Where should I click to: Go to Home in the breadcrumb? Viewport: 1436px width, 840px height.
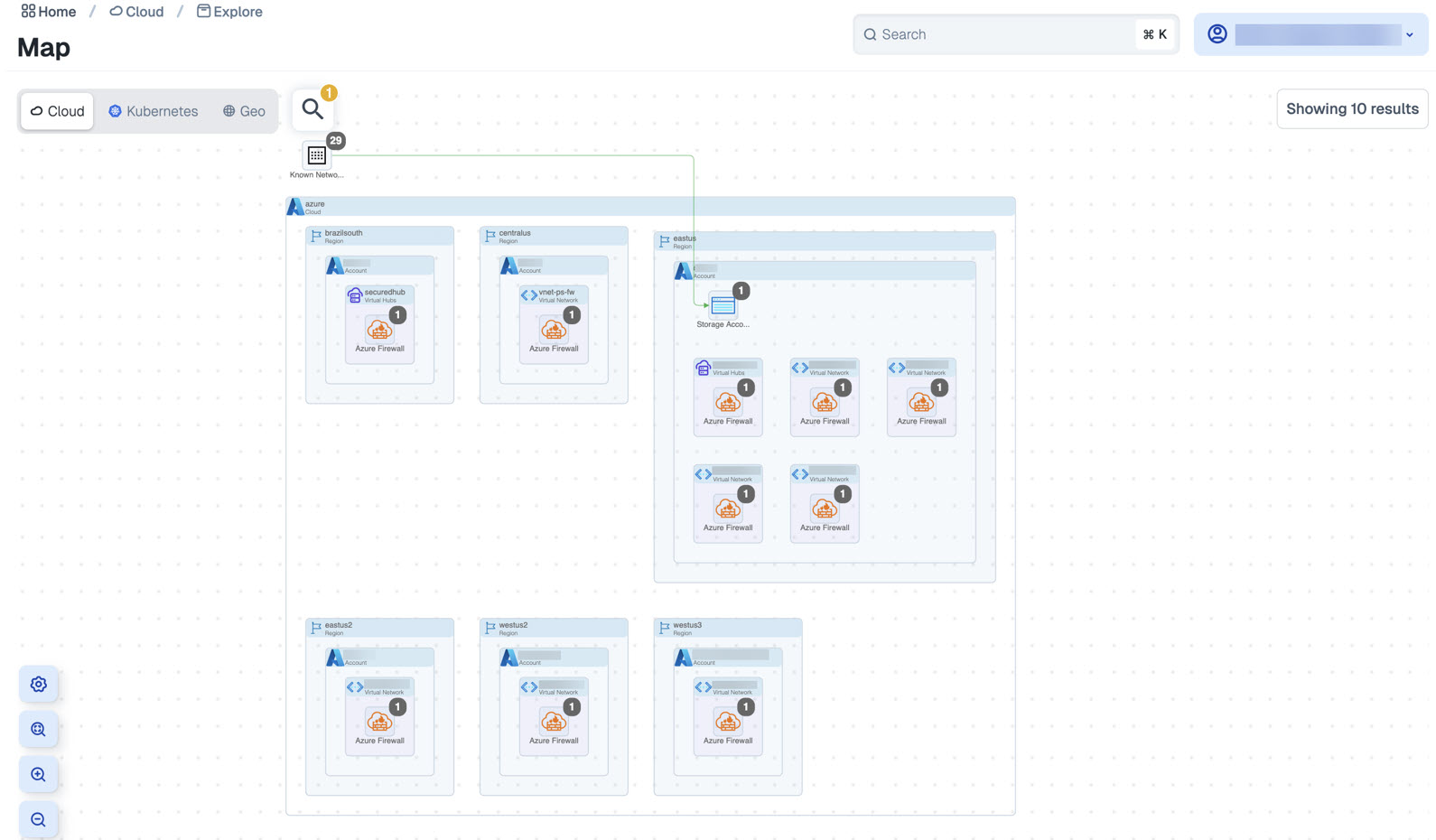(49, 12)
